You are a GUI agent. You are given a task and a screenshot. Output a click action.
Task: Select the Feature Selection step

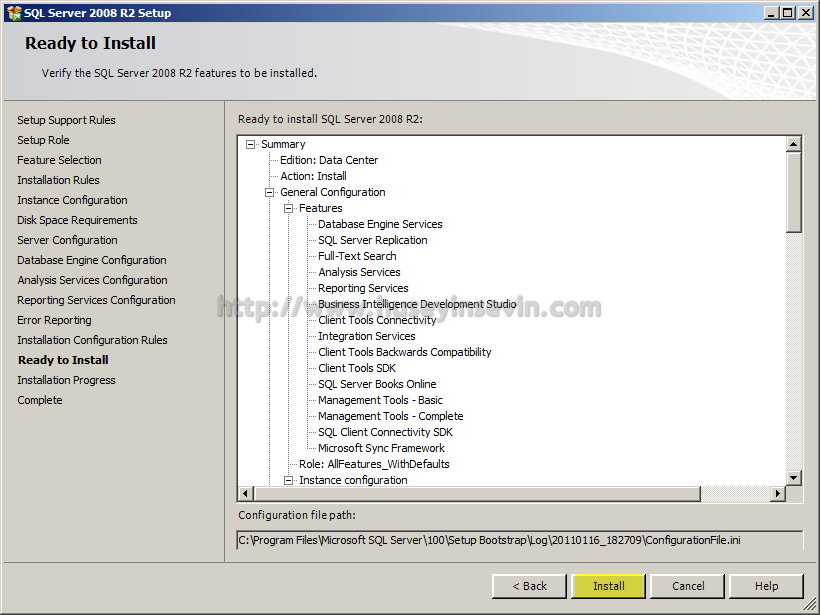click(x=59, y=160)
